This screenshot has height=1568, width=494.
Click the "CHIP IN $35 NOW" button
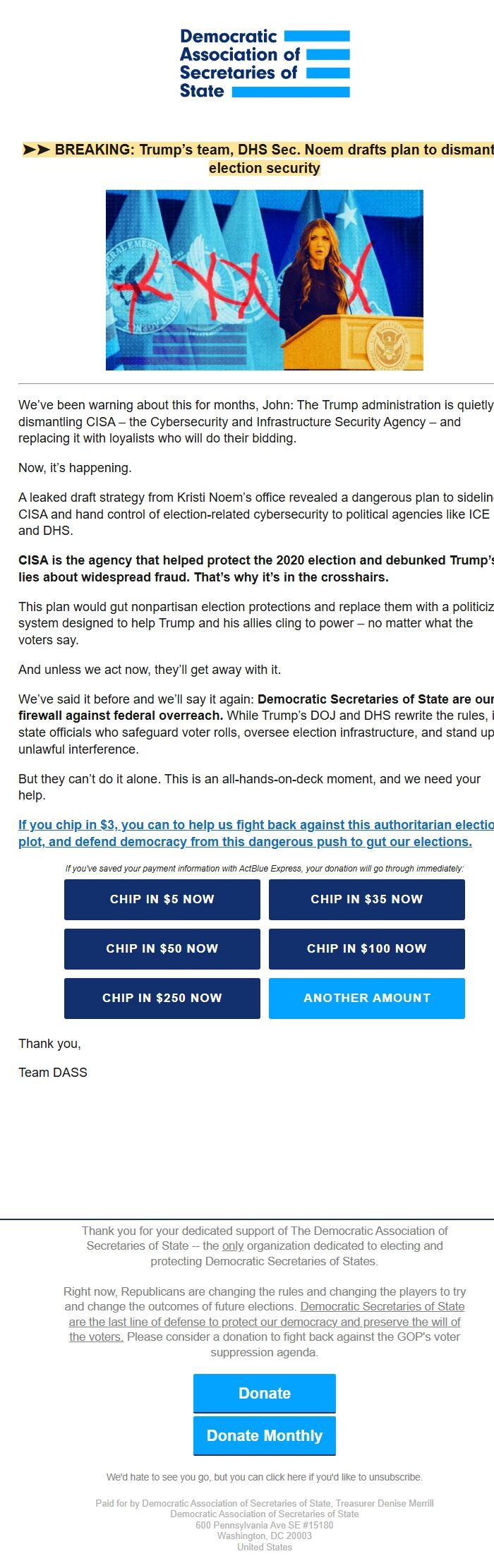(x=367, y=899)
